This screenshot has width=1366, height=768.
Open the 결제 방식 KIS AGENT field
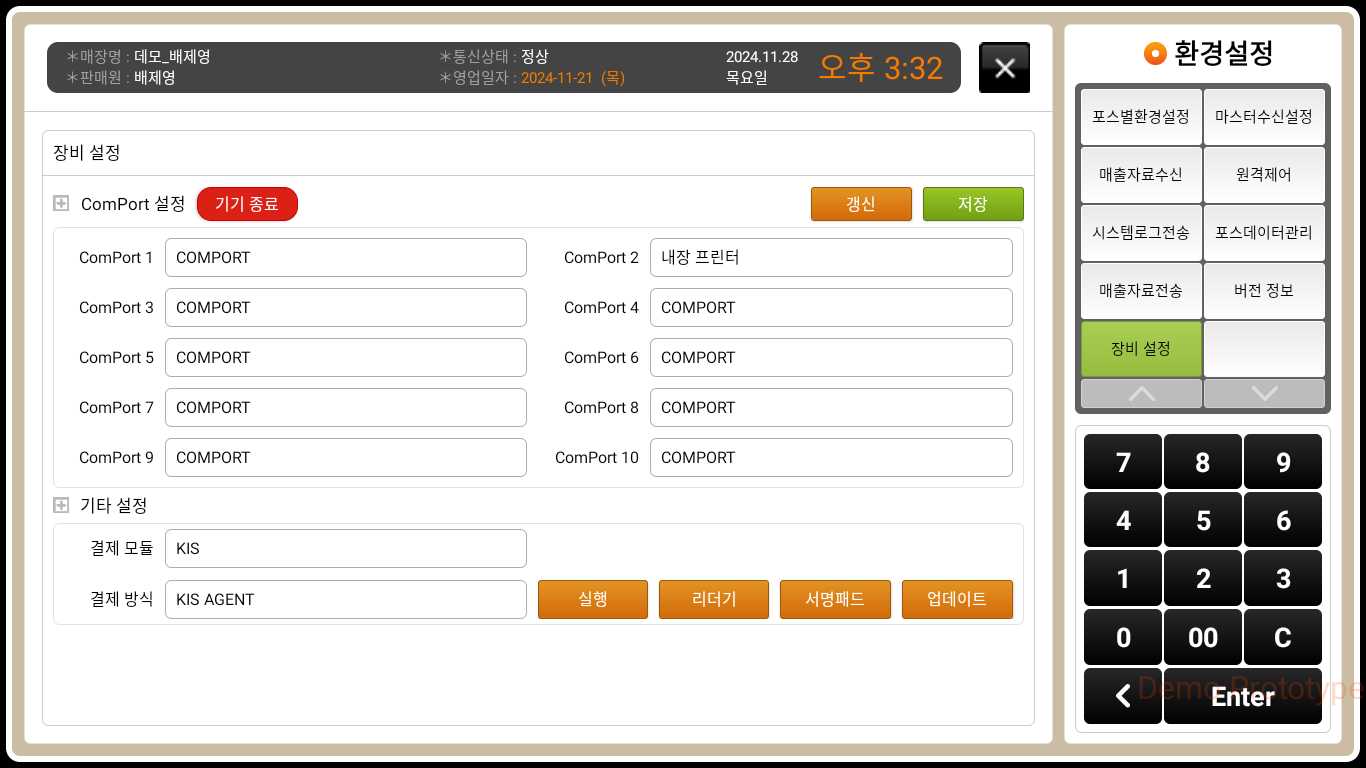[345, 599]
